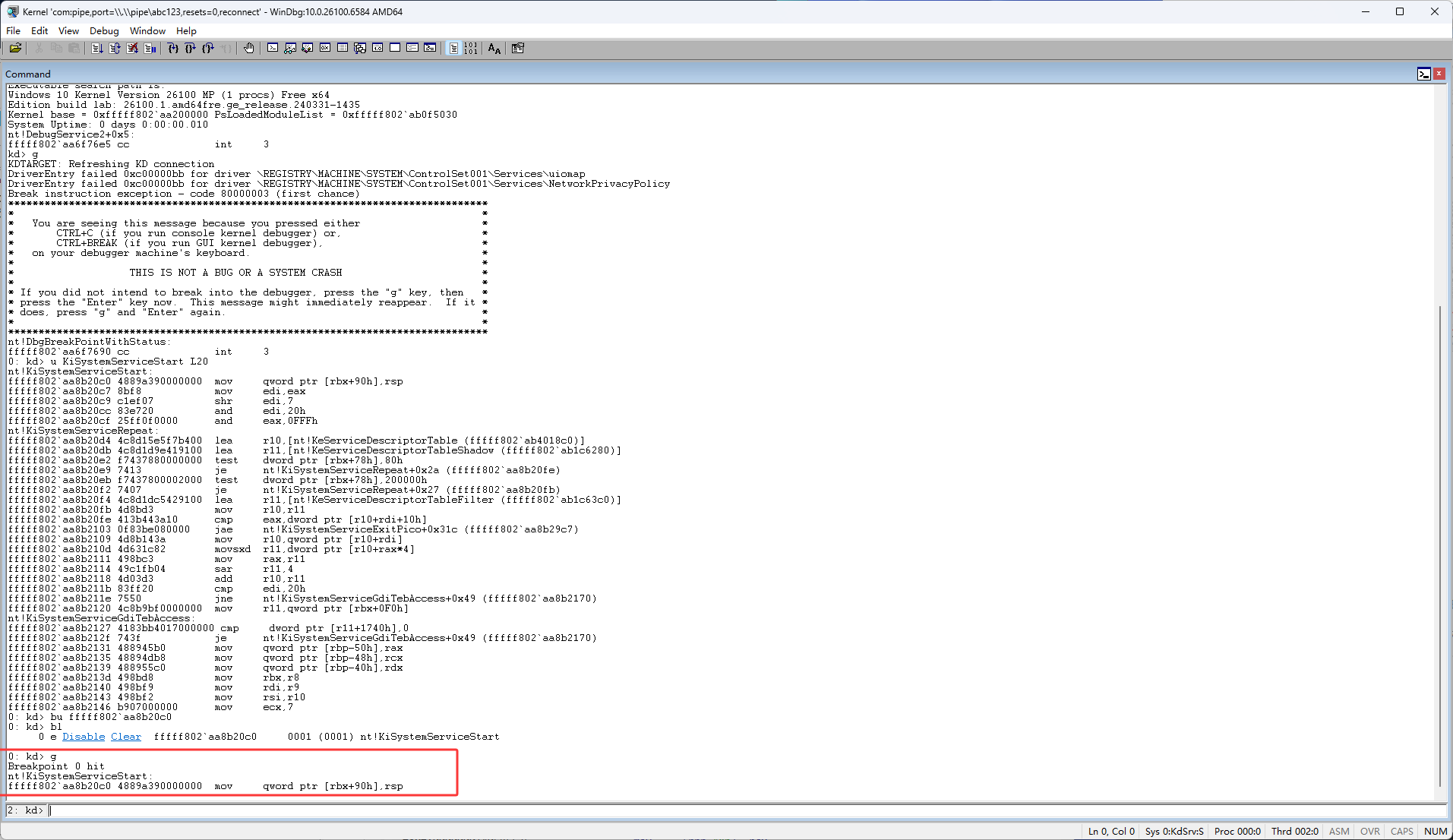Click 'KDTARGET: Refreshing KD connection' line
This screenshot has width=1453, height=840.
click(x=111, y=164)
